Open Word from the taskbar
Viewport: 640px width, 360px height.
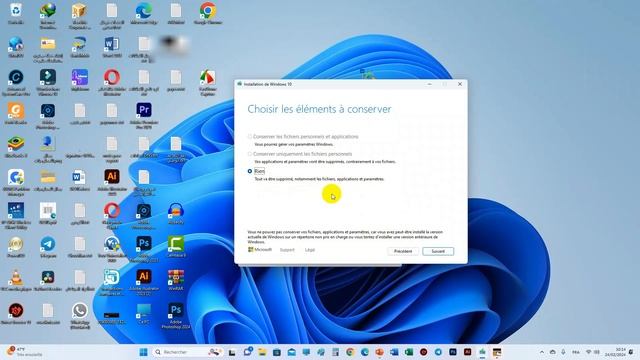click(394, 352)
